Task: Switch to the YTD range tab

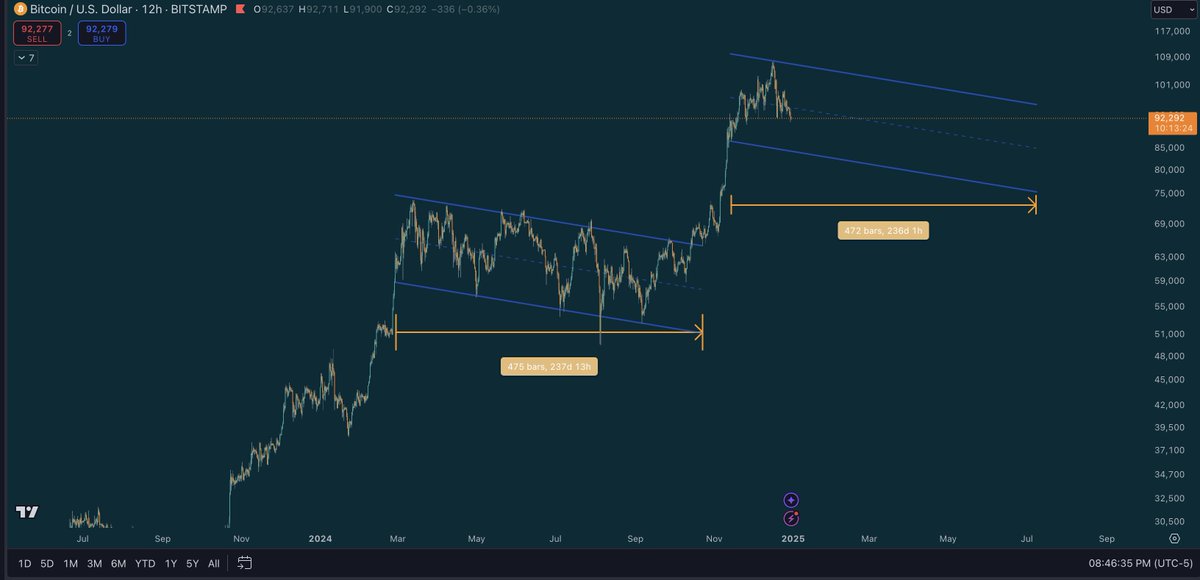Action: click(x=144, y=563)
